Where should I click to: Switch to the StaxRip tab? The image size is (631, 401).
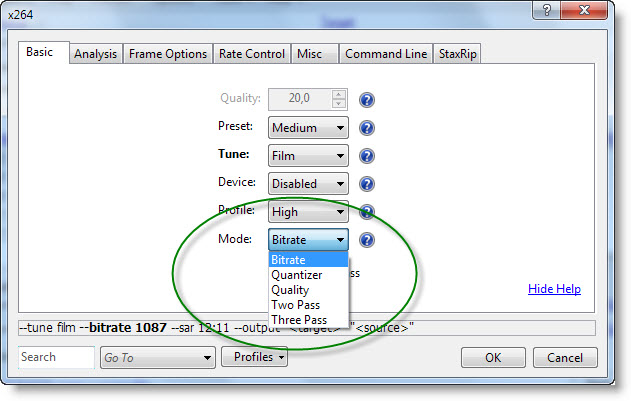[458, 54]
